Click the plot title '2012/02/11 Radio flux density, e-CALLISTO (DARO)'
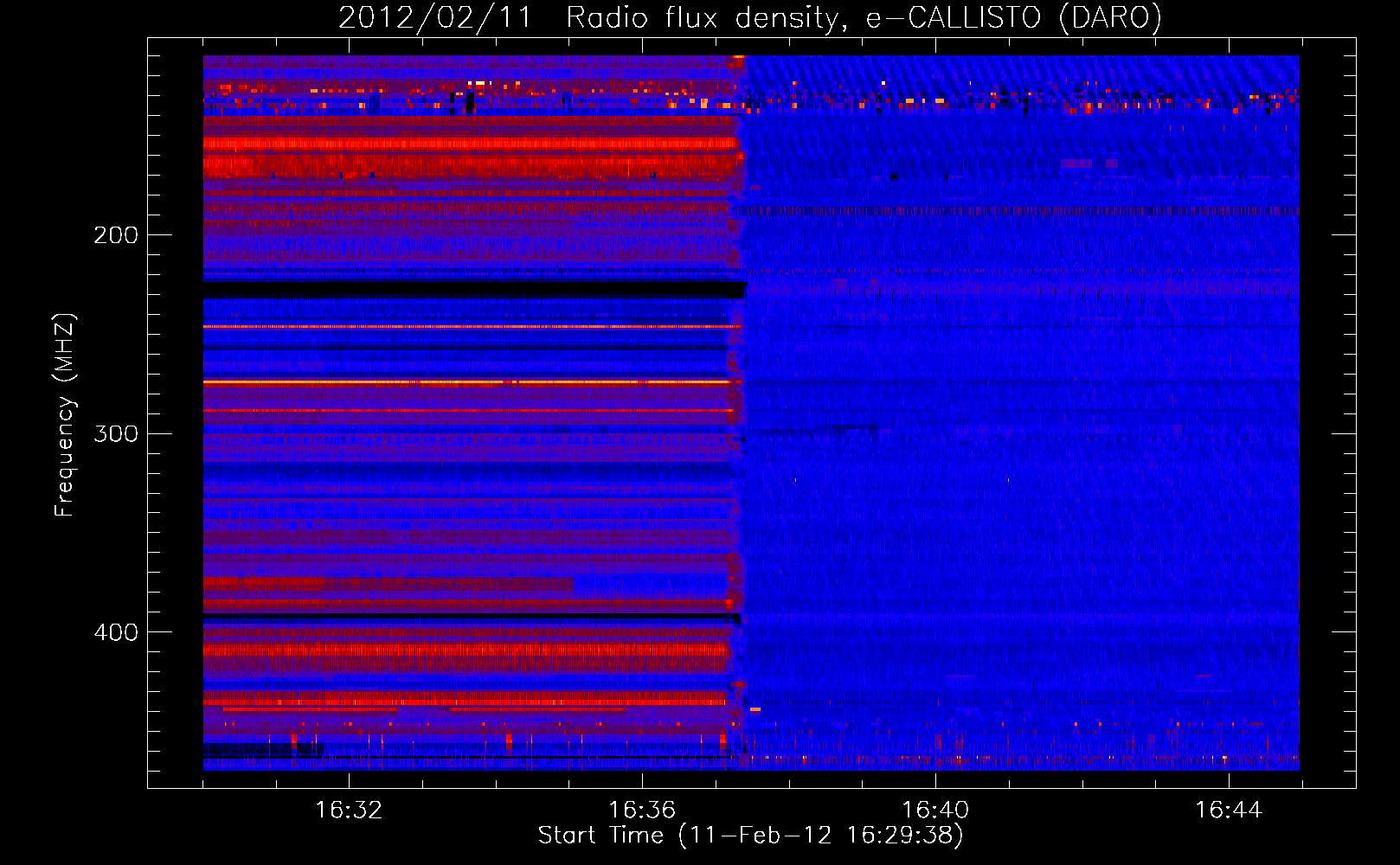The image size is (1400, 865). (749, 17)
